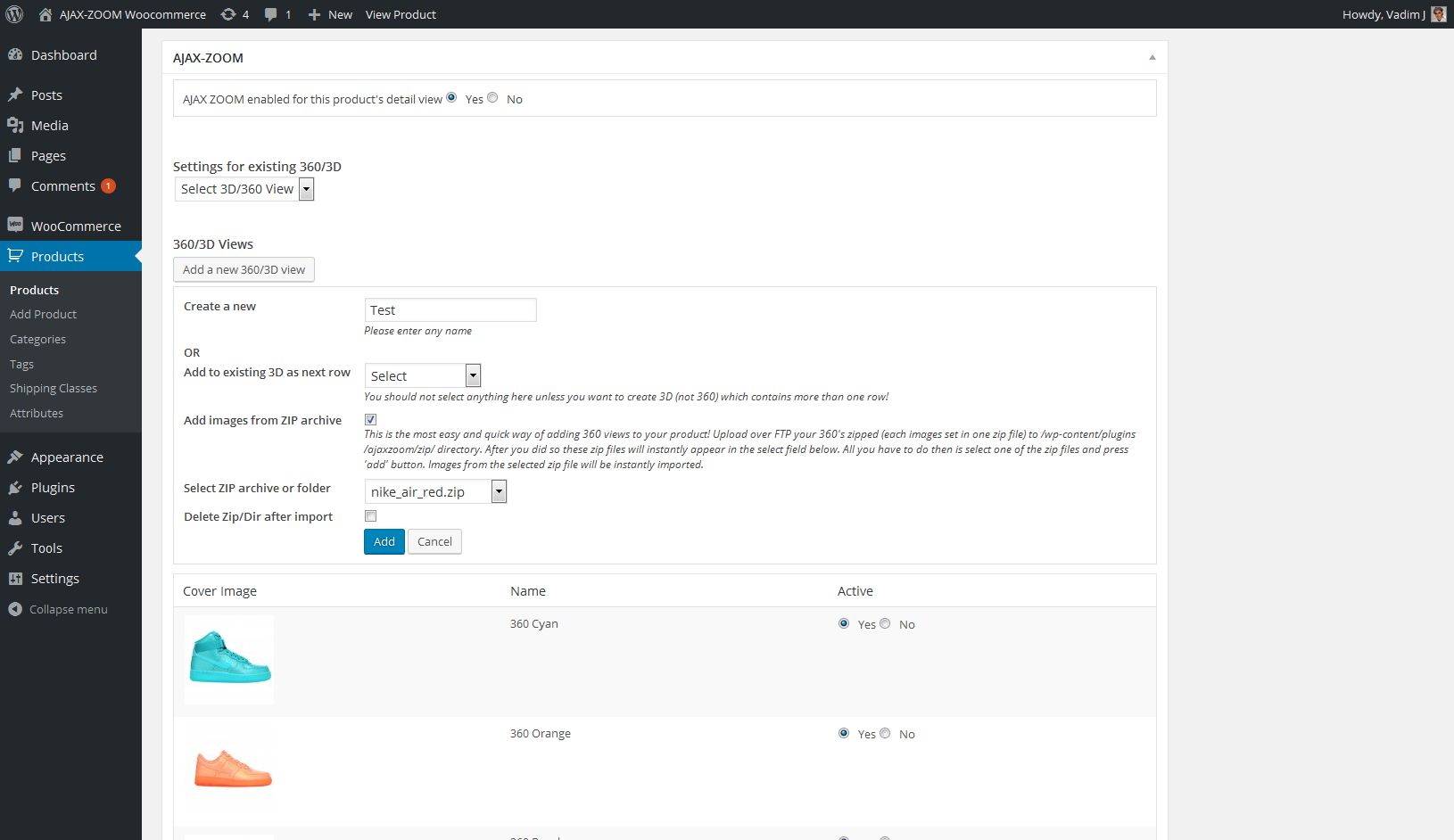The height and width of the screenshot is (840, 1454).
Task: Click View Product in admin bar
Action: [x=401, y=14]
